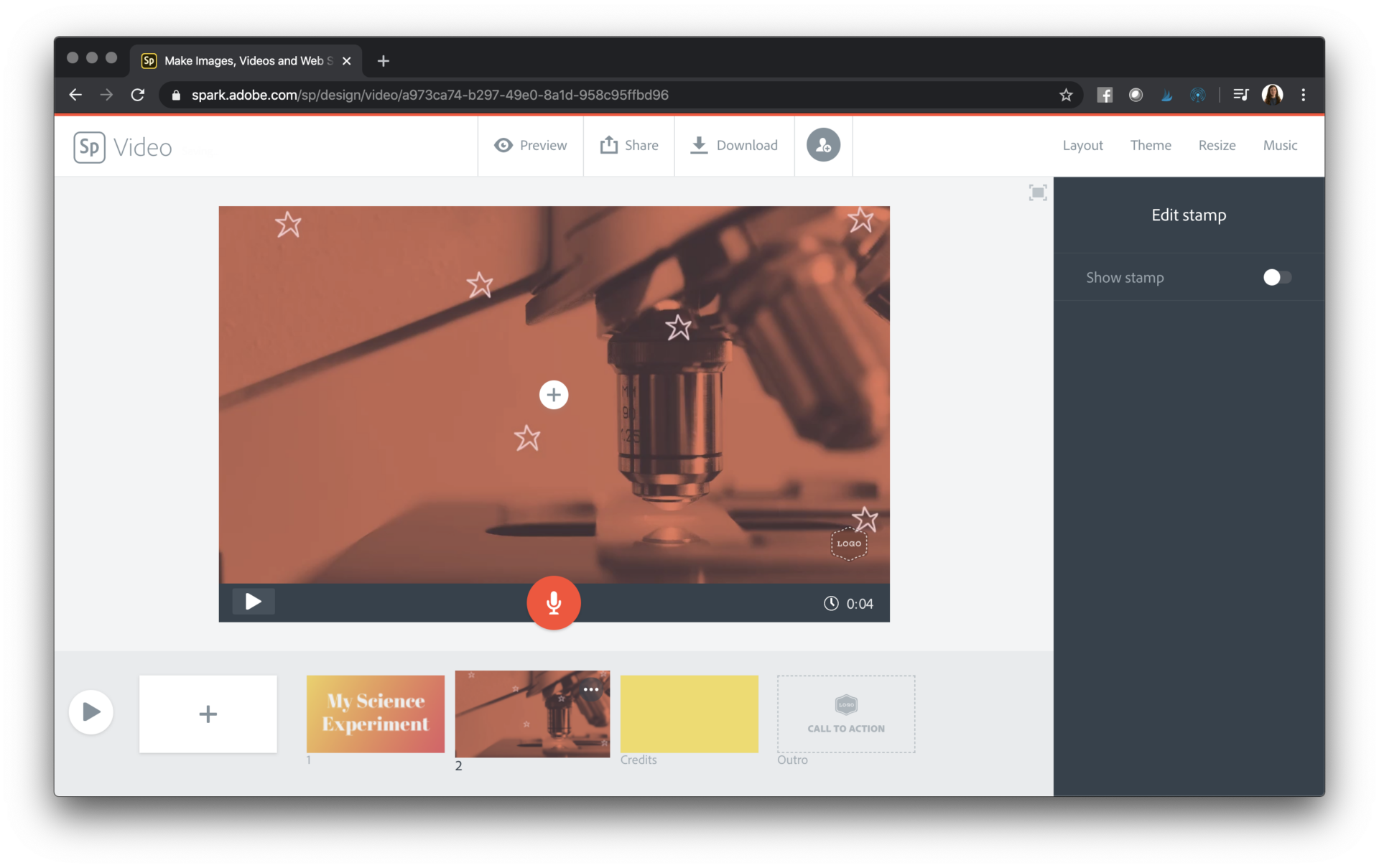Select the Resize option
This screenshot has height=868, width=1379.
(x=1217, y=145)
